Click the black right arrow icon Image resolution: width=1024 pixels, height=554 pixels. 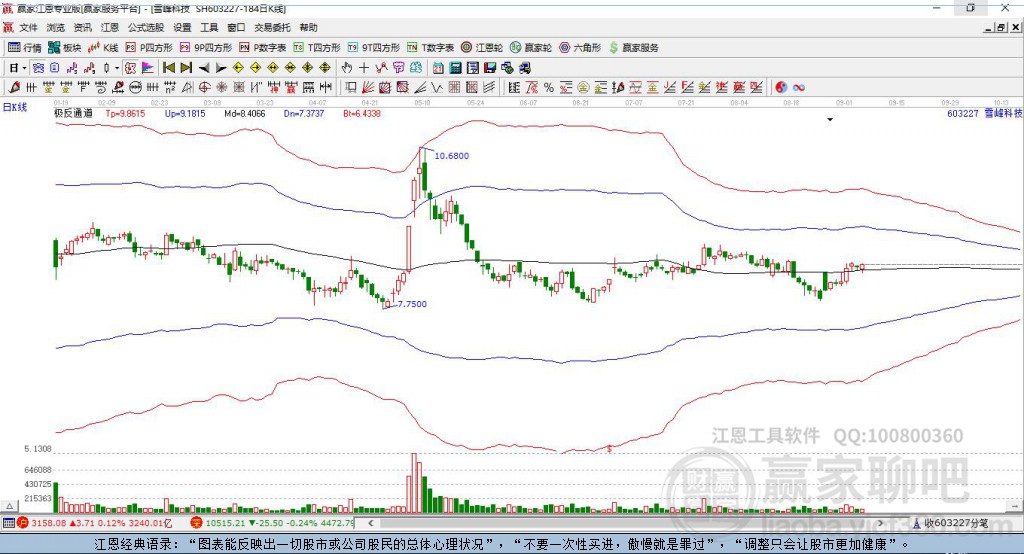pyautogui.click(x=221, y=68)
